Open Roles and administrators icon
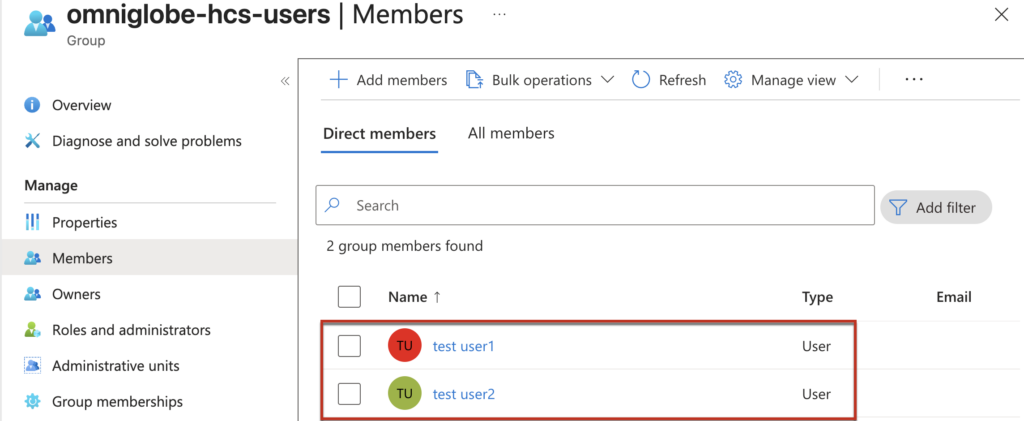1024x421 pixels. click(x=32, y=330)
